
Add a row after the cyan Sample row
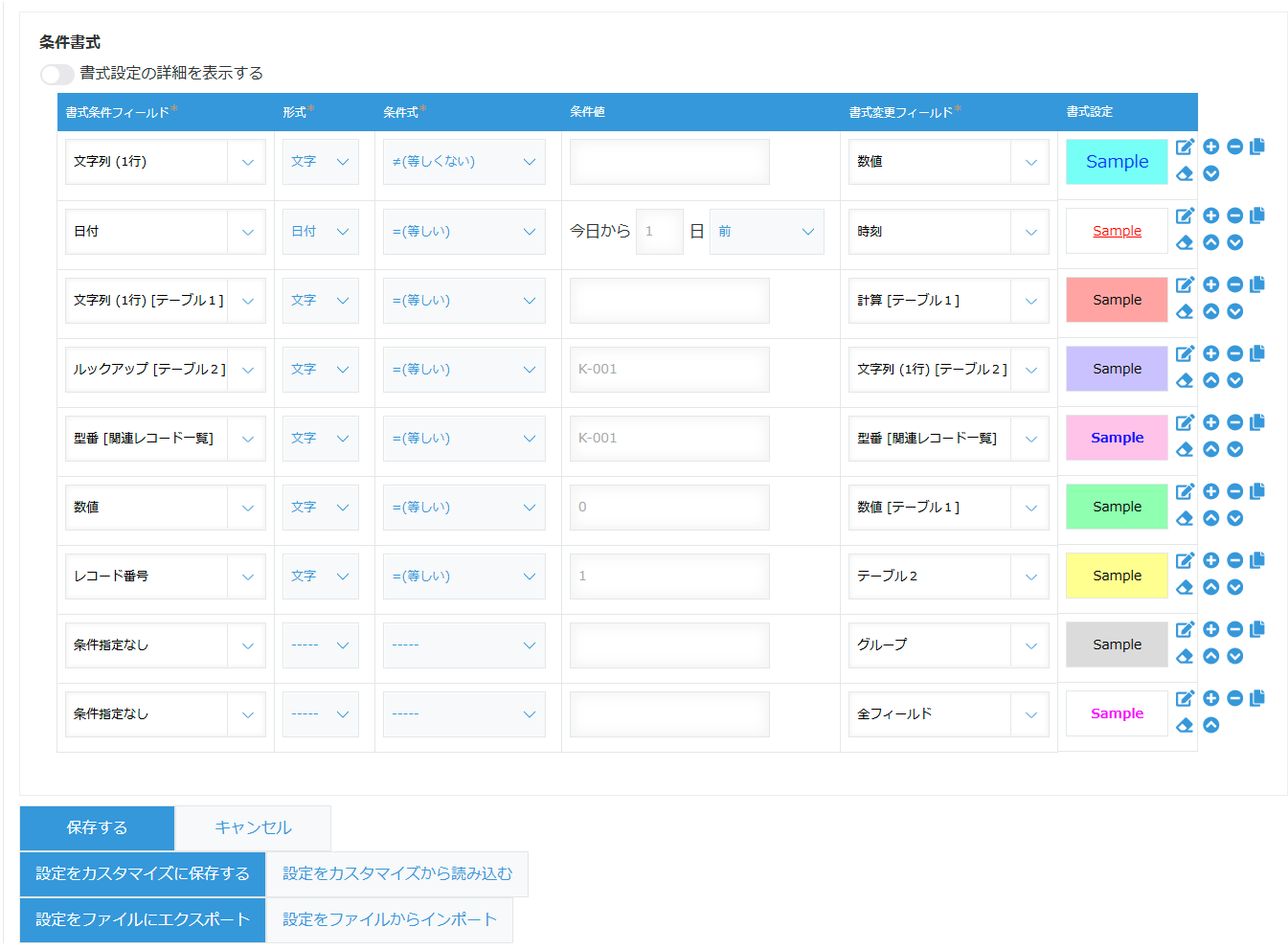point(1210,147)
